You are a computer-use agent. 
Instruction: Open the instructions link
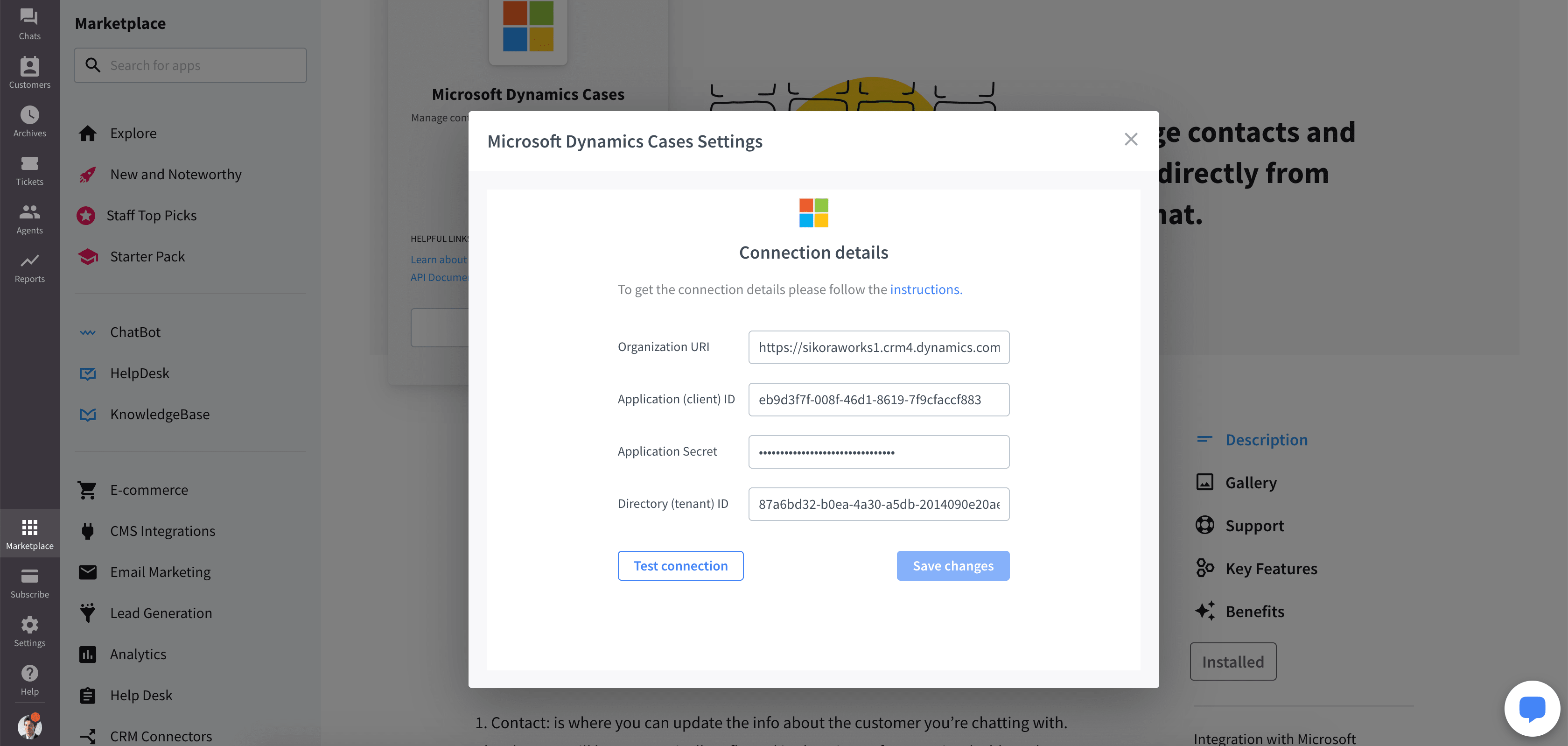click(926, 289)
